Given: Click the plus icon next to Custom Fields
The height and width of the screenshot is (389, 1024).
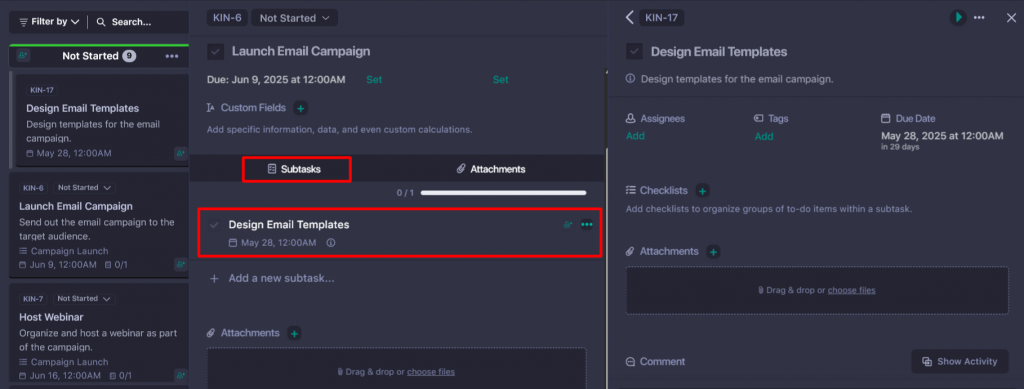Looking at the screenshot, I should 300,108.
